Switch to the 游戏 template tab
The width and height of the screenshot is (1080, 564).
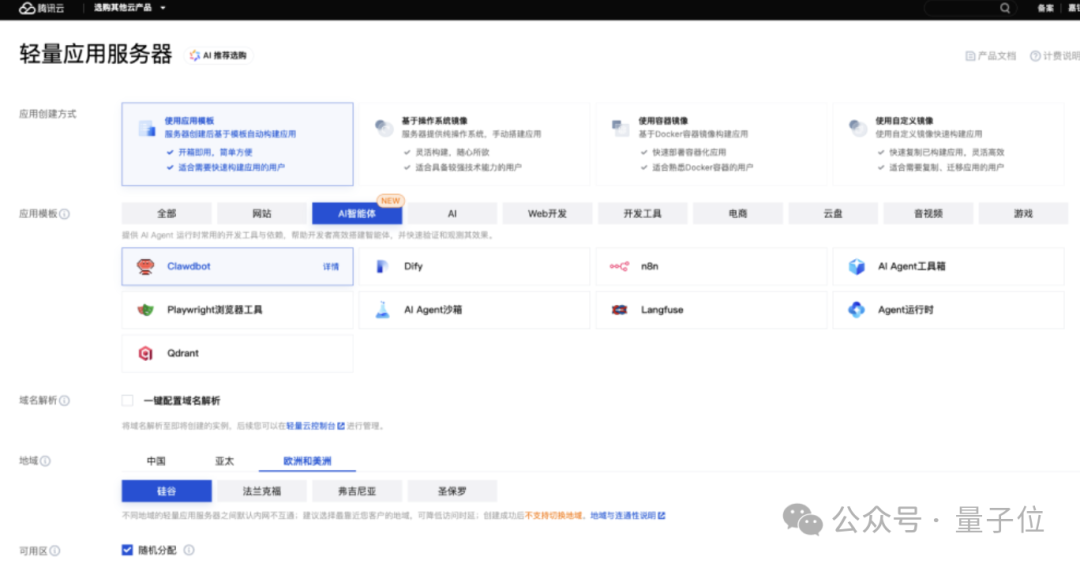1023,213
